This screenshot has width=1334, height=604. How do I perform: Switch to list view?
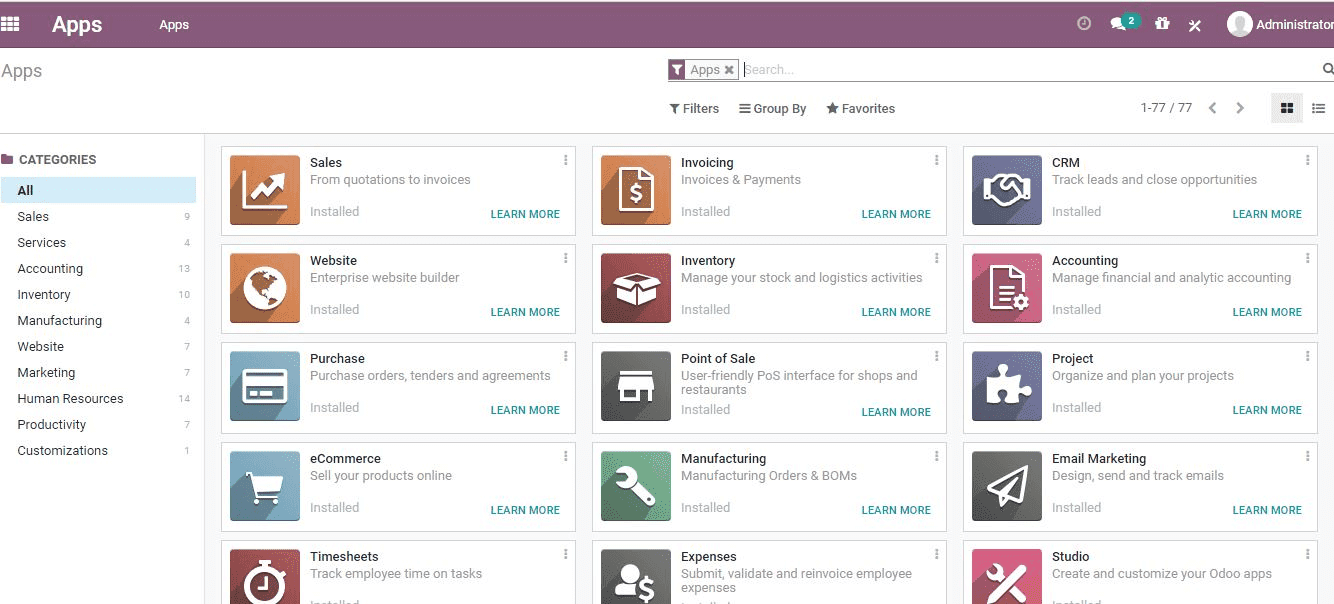[x=1318, y=108]
